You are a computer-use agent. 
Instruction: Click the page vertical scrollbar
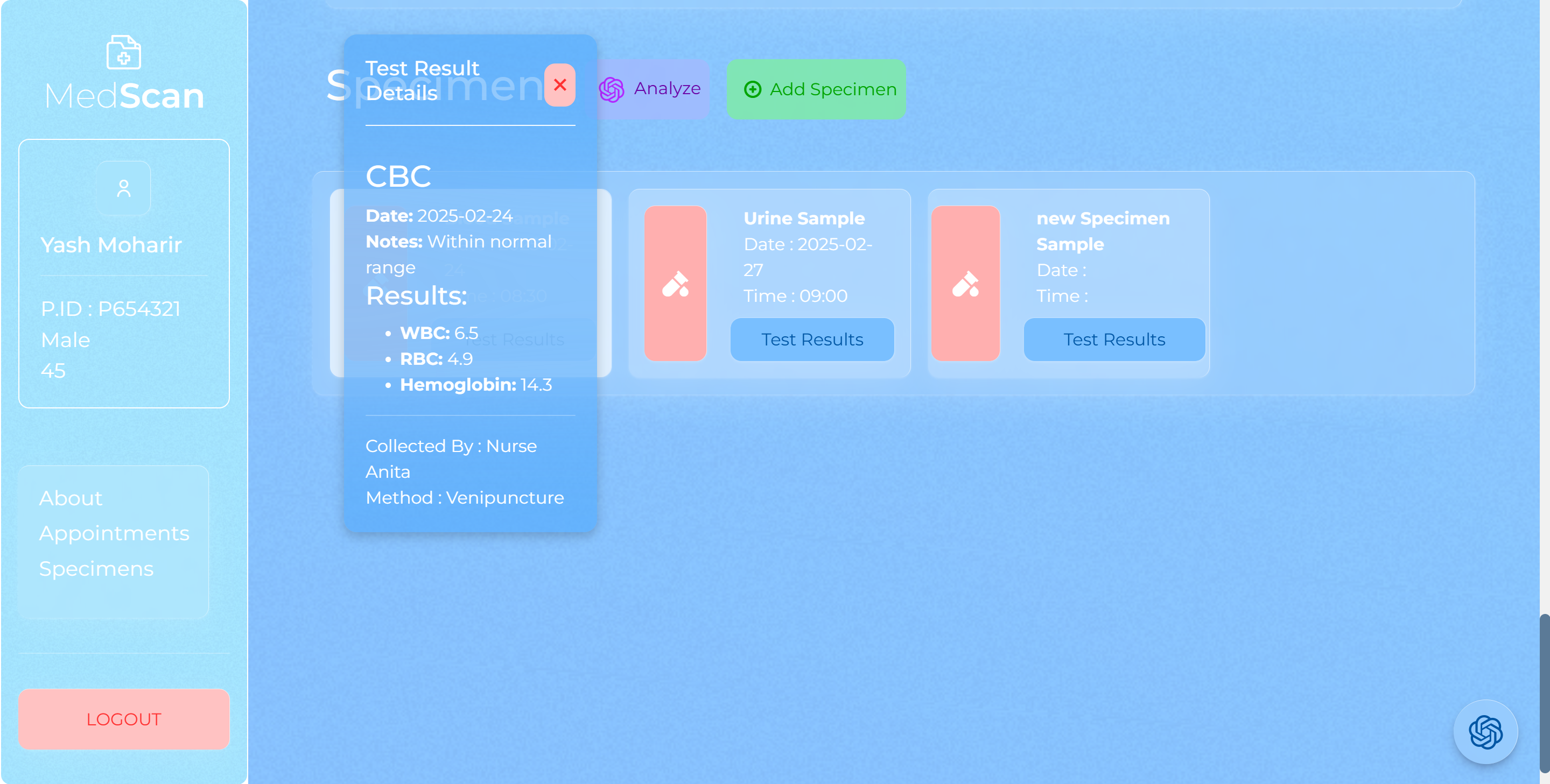point(1544,691)
